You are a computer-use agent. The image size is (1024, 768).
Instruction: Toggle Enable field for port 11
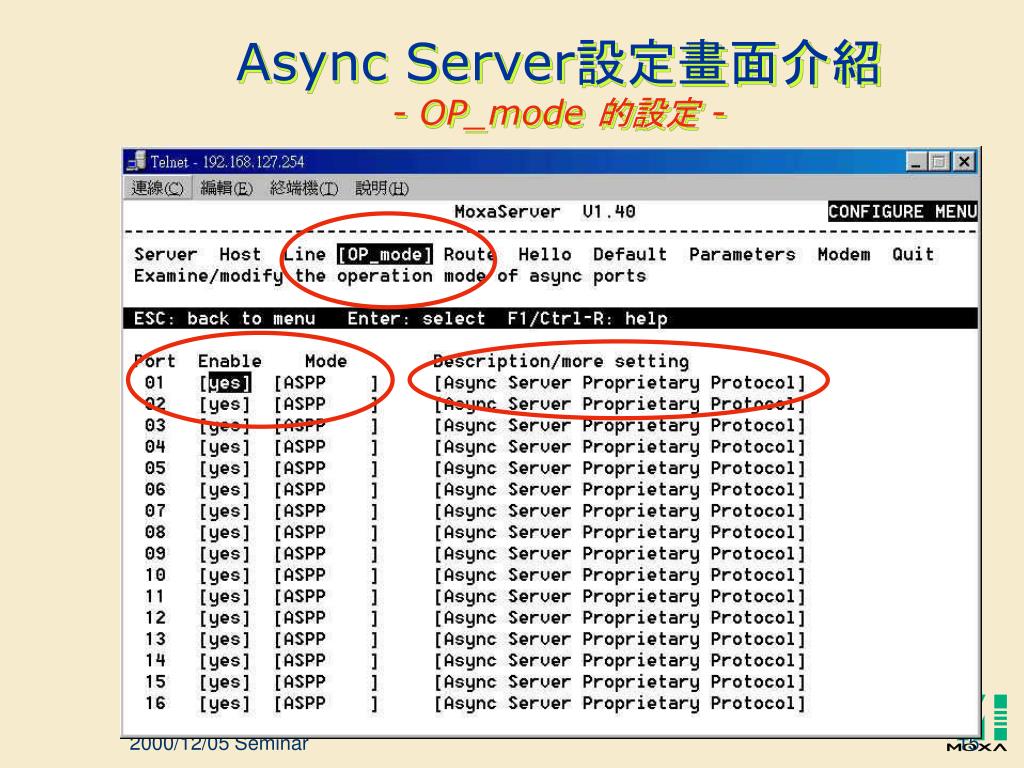click(x=225, y=597)
